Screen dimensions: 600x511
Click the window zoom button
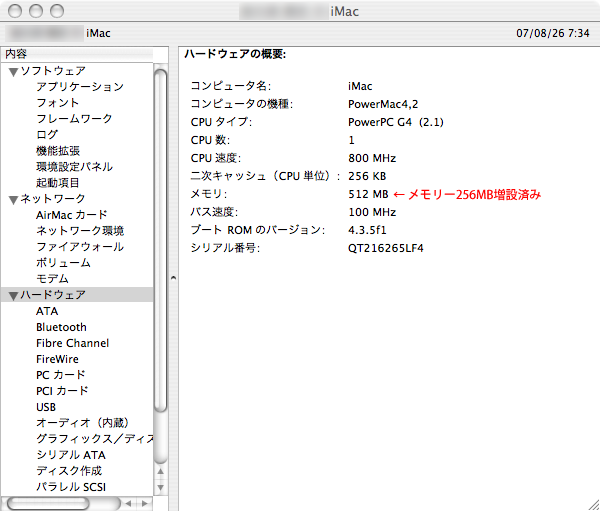click(57, 11)
